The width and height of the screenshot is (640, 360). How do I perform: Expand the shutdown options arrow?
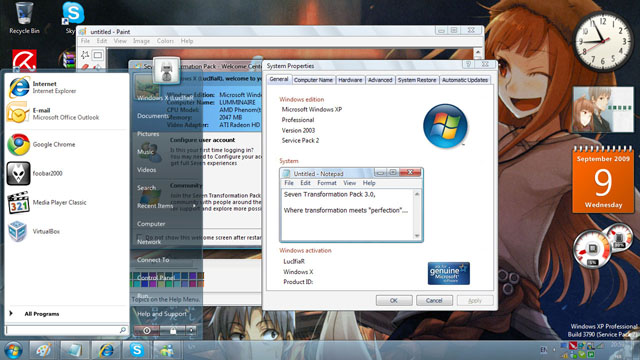[x=191, y=331]
